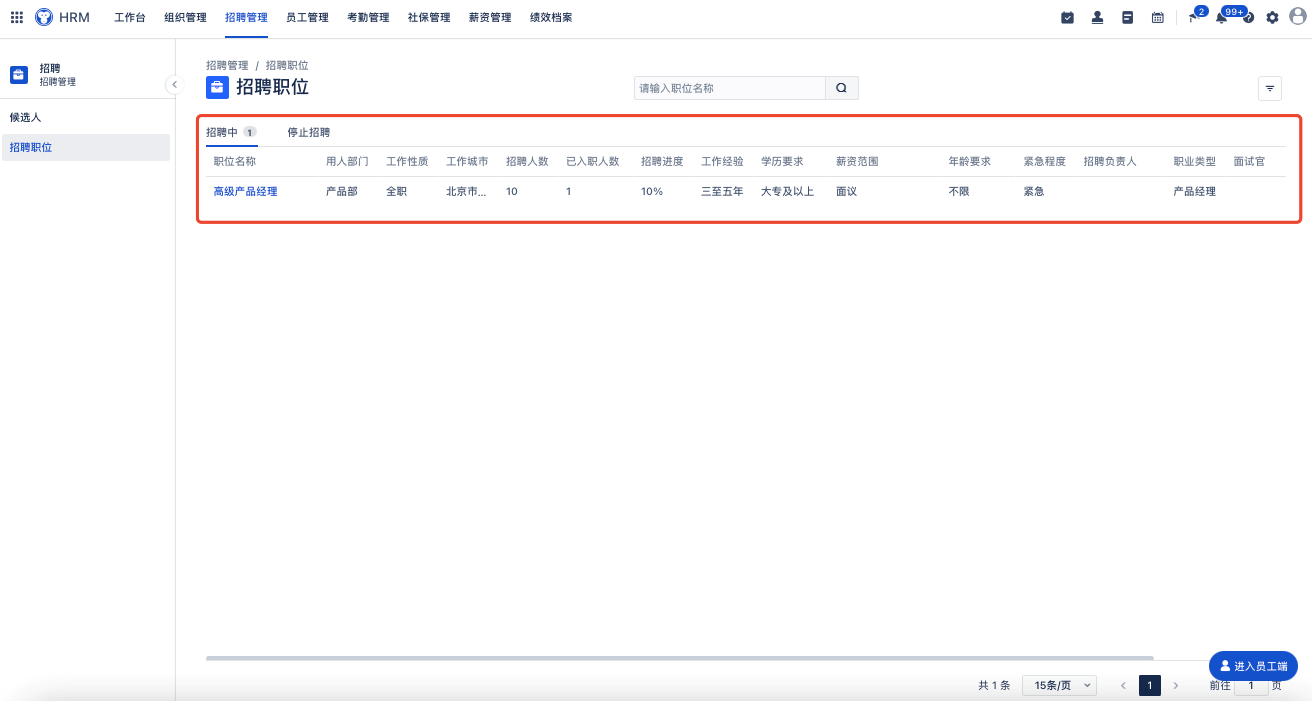Click the 职业类型 column header
The width and height of the screenshot is (1312, 701).
click(x=1194, y=161)
